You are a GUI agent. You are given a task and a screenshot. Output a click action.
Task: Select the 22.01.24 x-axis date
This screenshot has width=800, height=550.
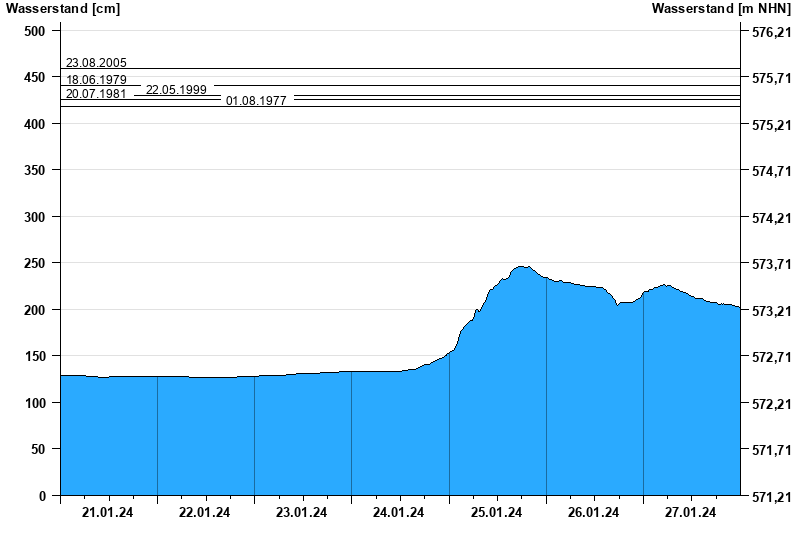click(x=205, y=513)
